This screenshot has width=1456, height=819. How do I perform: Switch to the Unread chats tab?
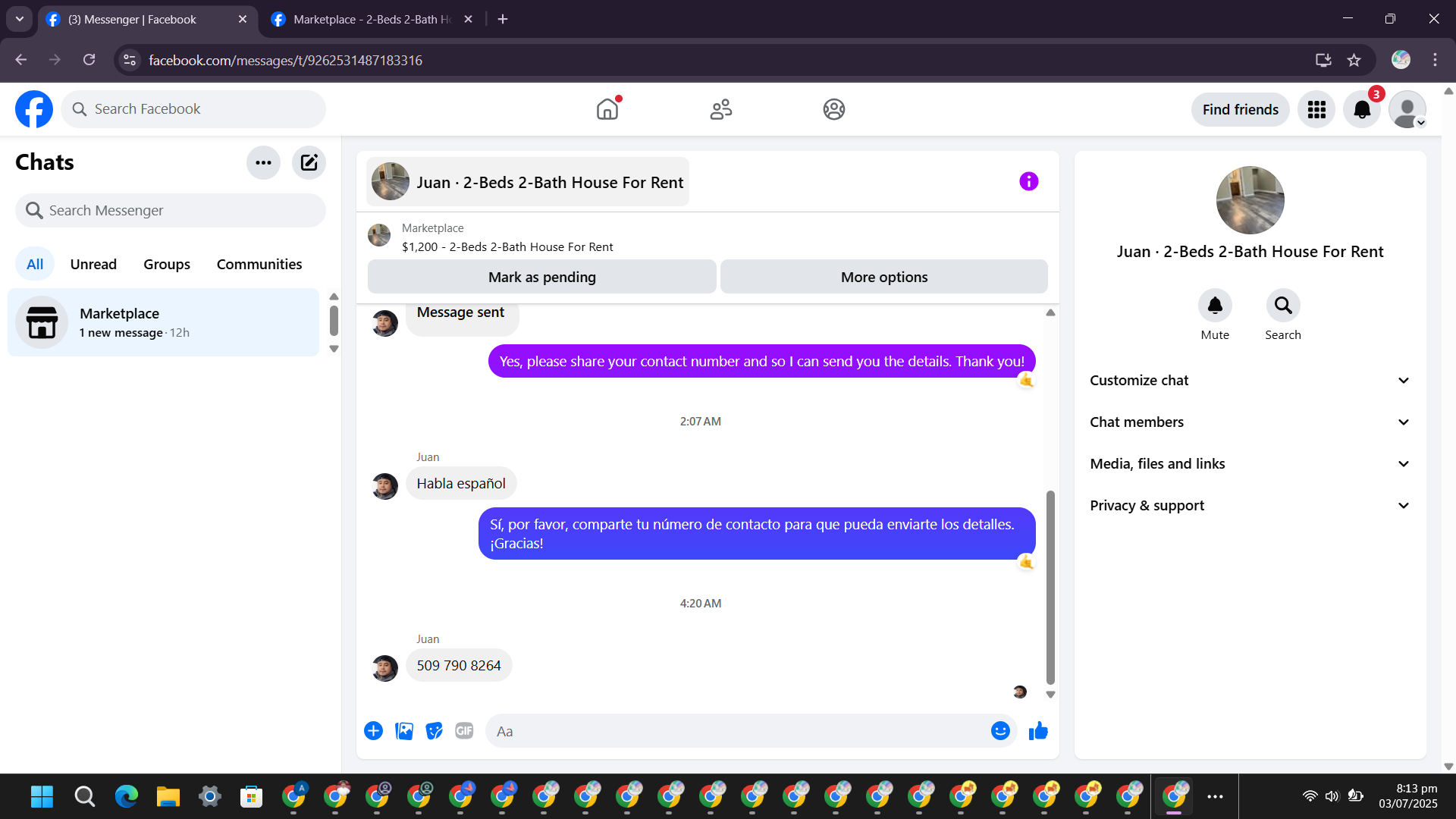93,264
